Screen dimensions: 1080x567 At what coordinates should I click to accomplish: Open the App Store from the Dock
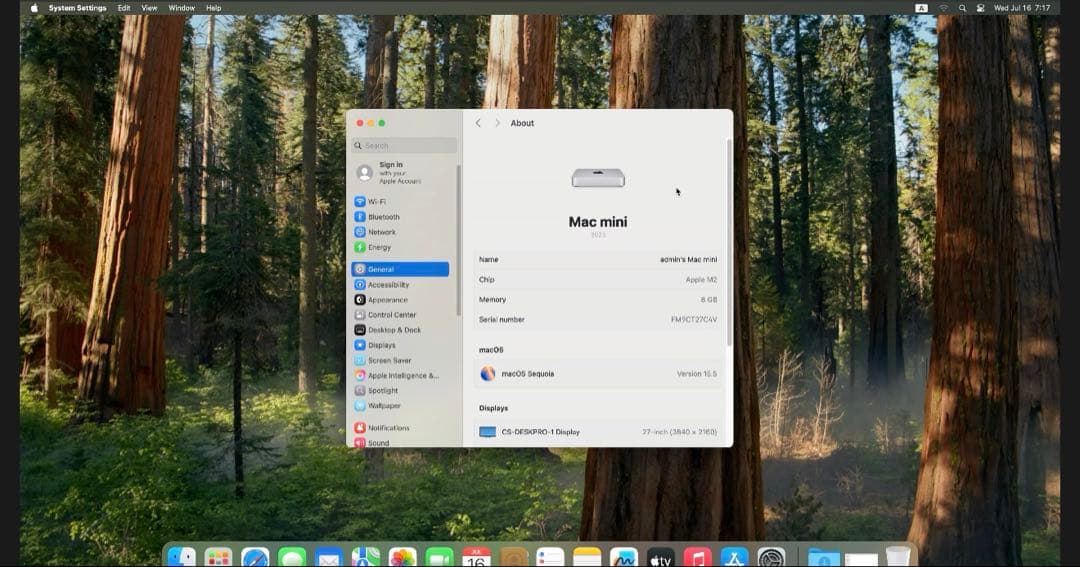pyautogui.click(x=734, y=557)
